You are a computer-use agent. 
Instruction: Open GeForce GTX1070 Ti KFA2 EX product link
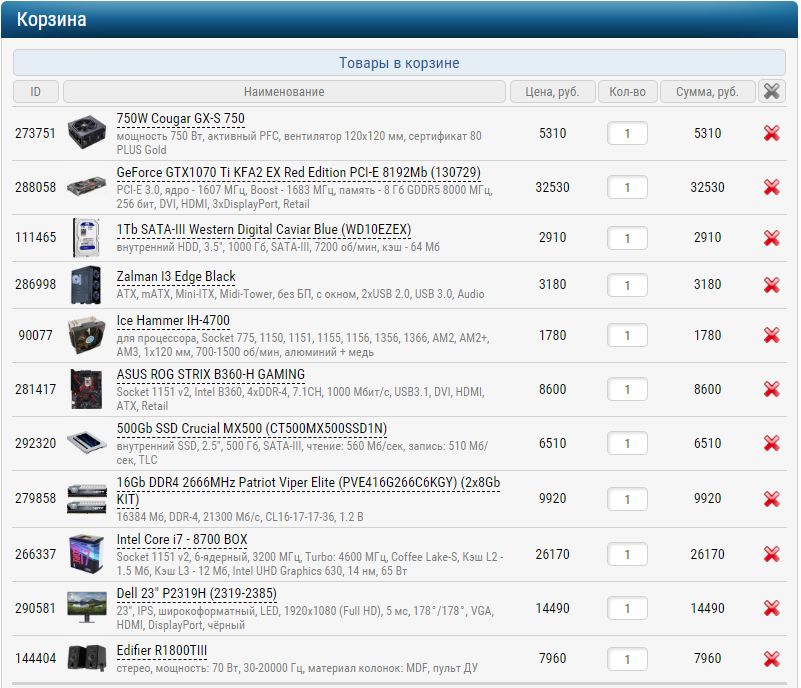pos(298,173)
